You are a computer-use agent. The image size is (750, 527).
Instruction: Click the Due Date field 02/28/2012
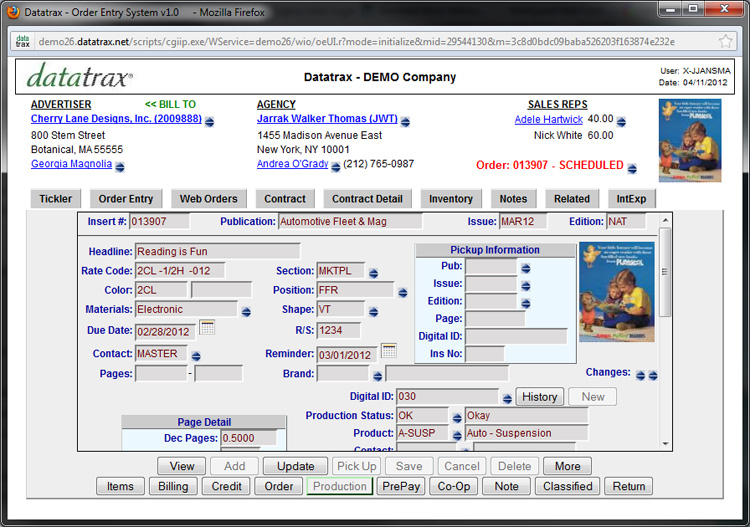click(165, 331)
